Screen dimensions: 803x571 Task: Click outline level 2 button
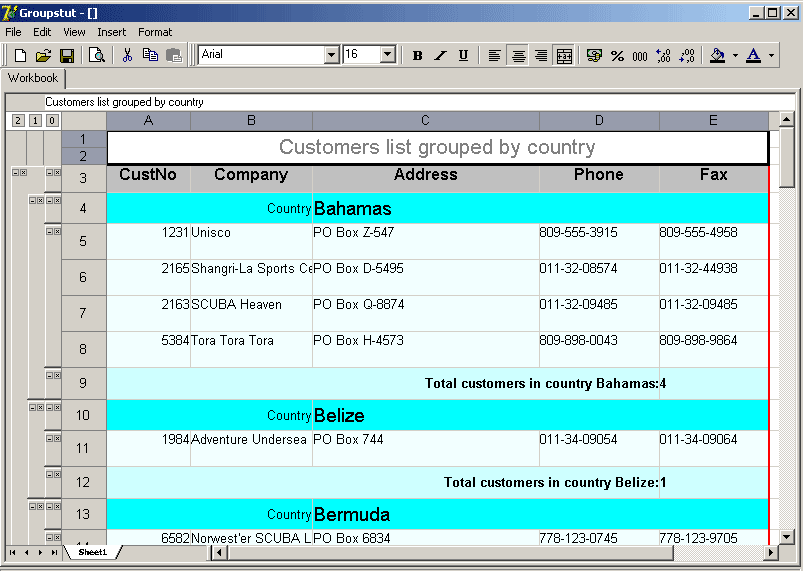(x=18, y=121)
